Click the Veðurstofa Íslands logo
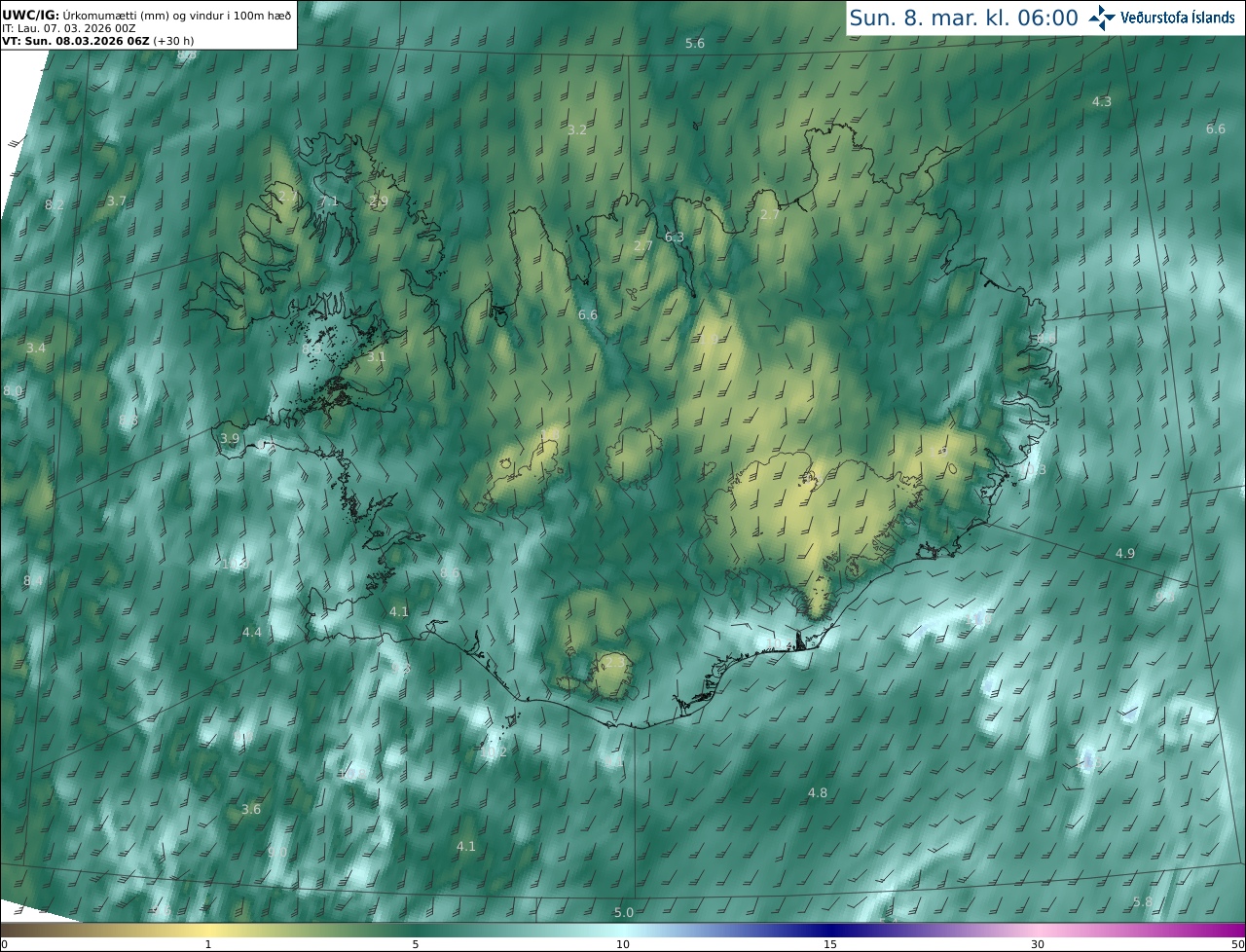The width and height of the screenshot is (1246, 952). 1161,17
